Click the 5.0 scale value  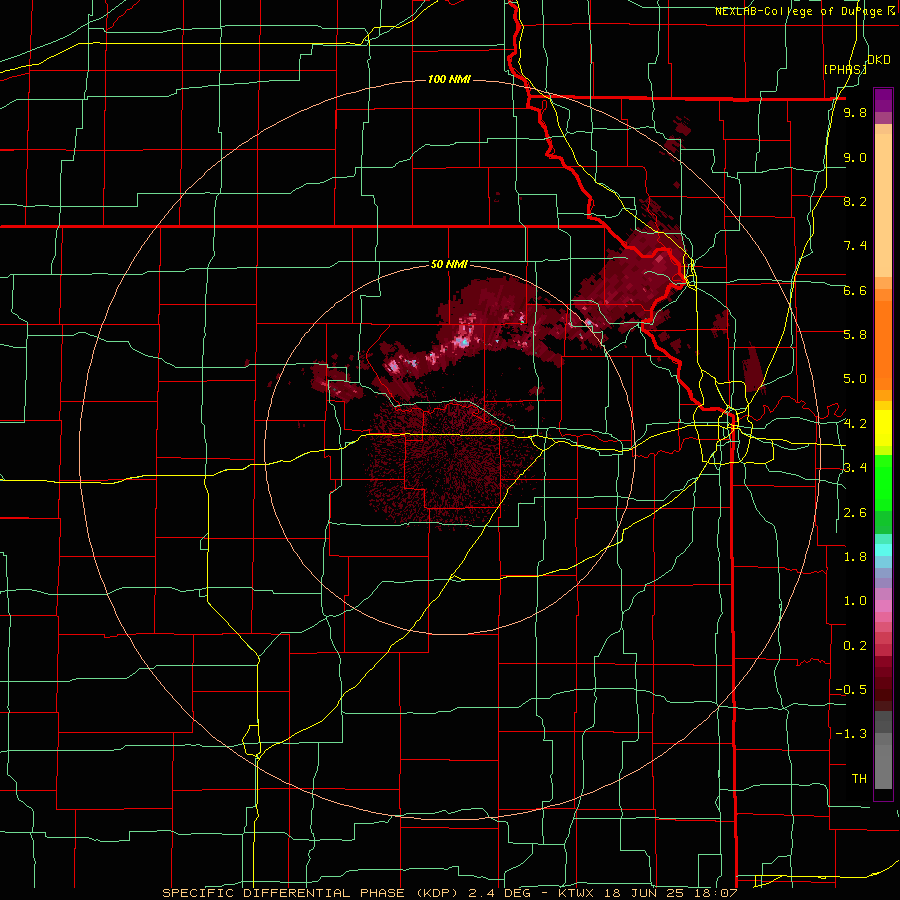(x=855, y=379)
